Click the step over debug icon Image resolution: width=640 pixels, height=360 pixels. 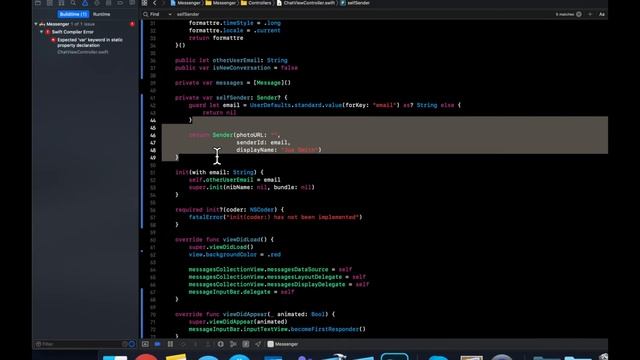click(183, 344)
